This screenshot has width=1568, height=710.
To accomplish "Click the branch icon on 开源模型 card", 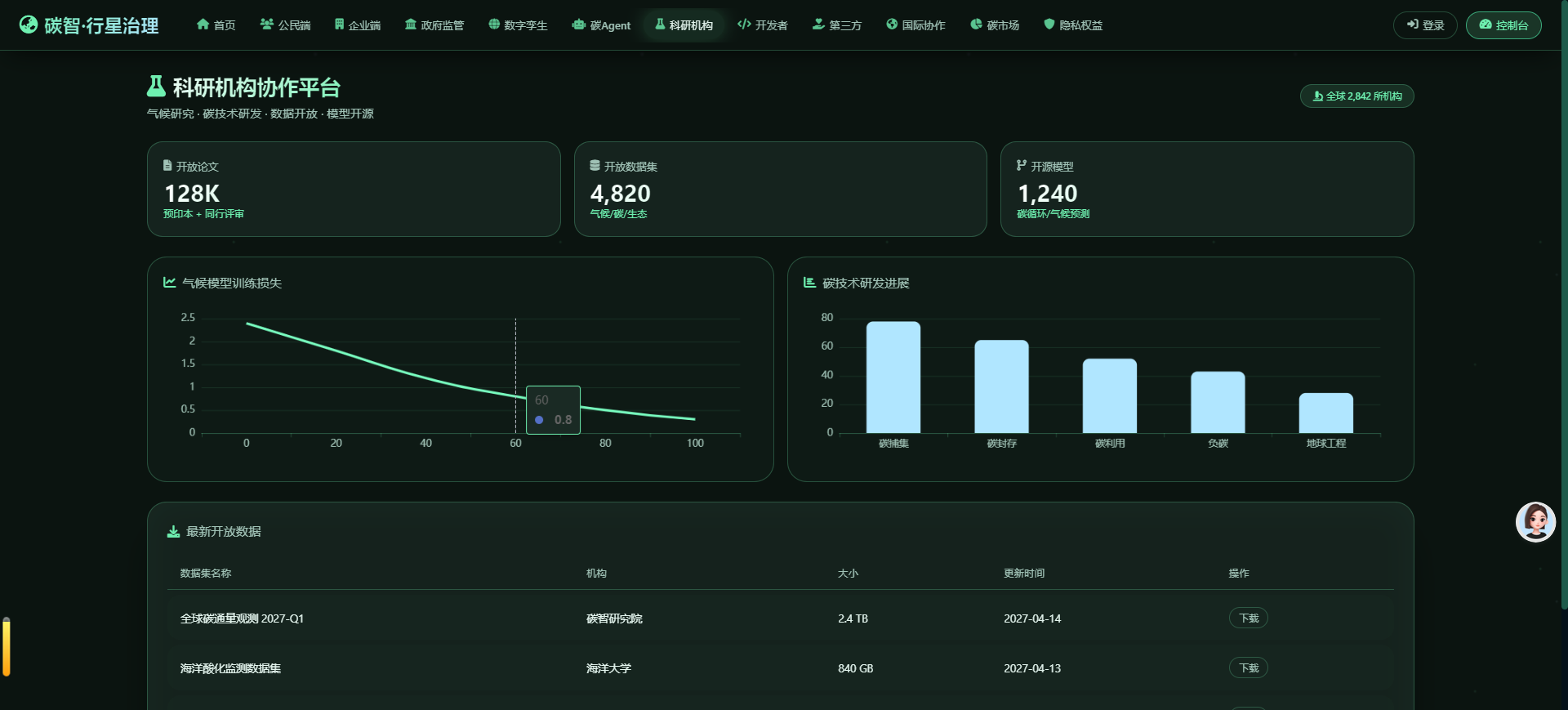I will click(1022, 166).
